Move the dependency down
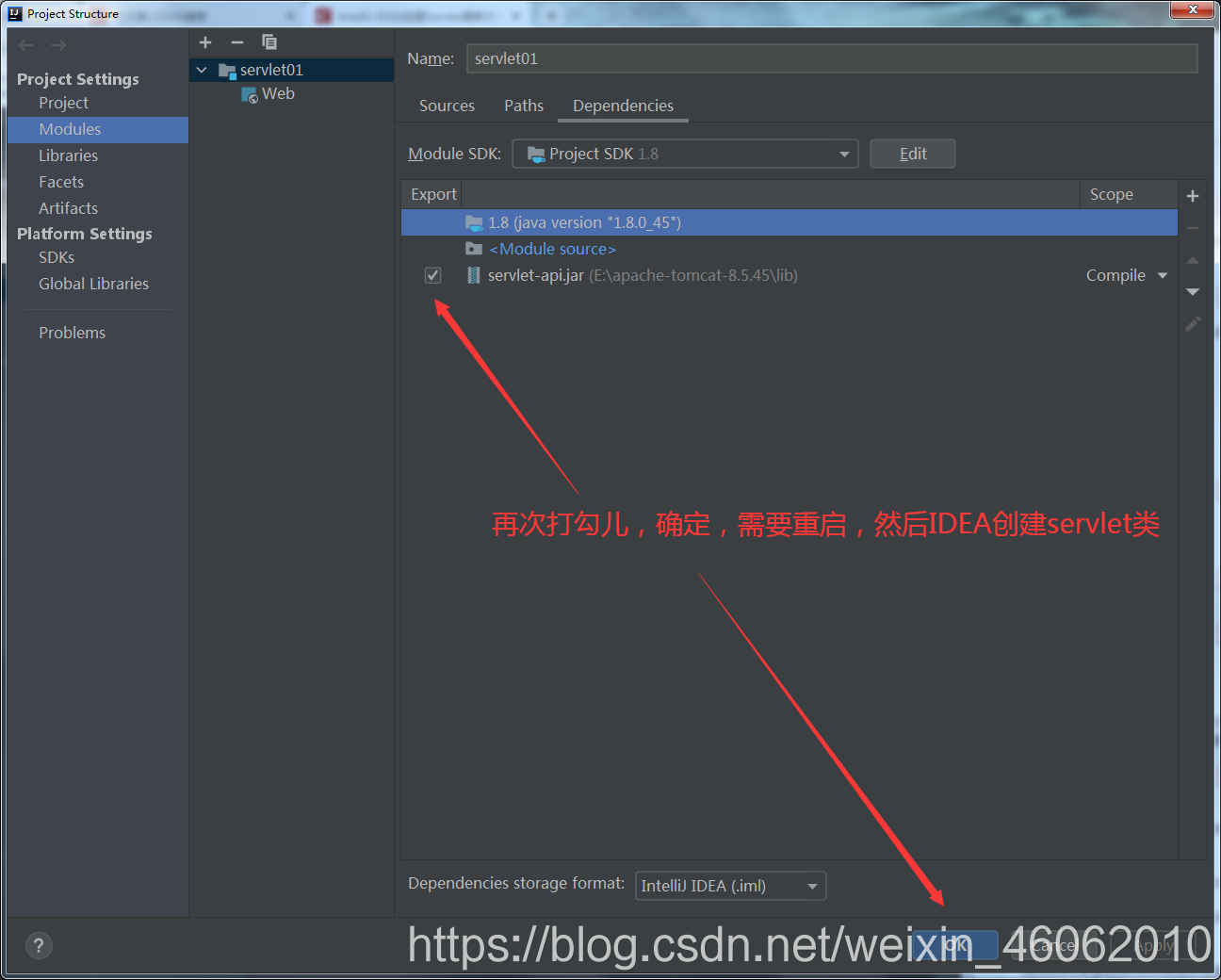This screenshot has width=1221, height=980. tap(1193, 292)
